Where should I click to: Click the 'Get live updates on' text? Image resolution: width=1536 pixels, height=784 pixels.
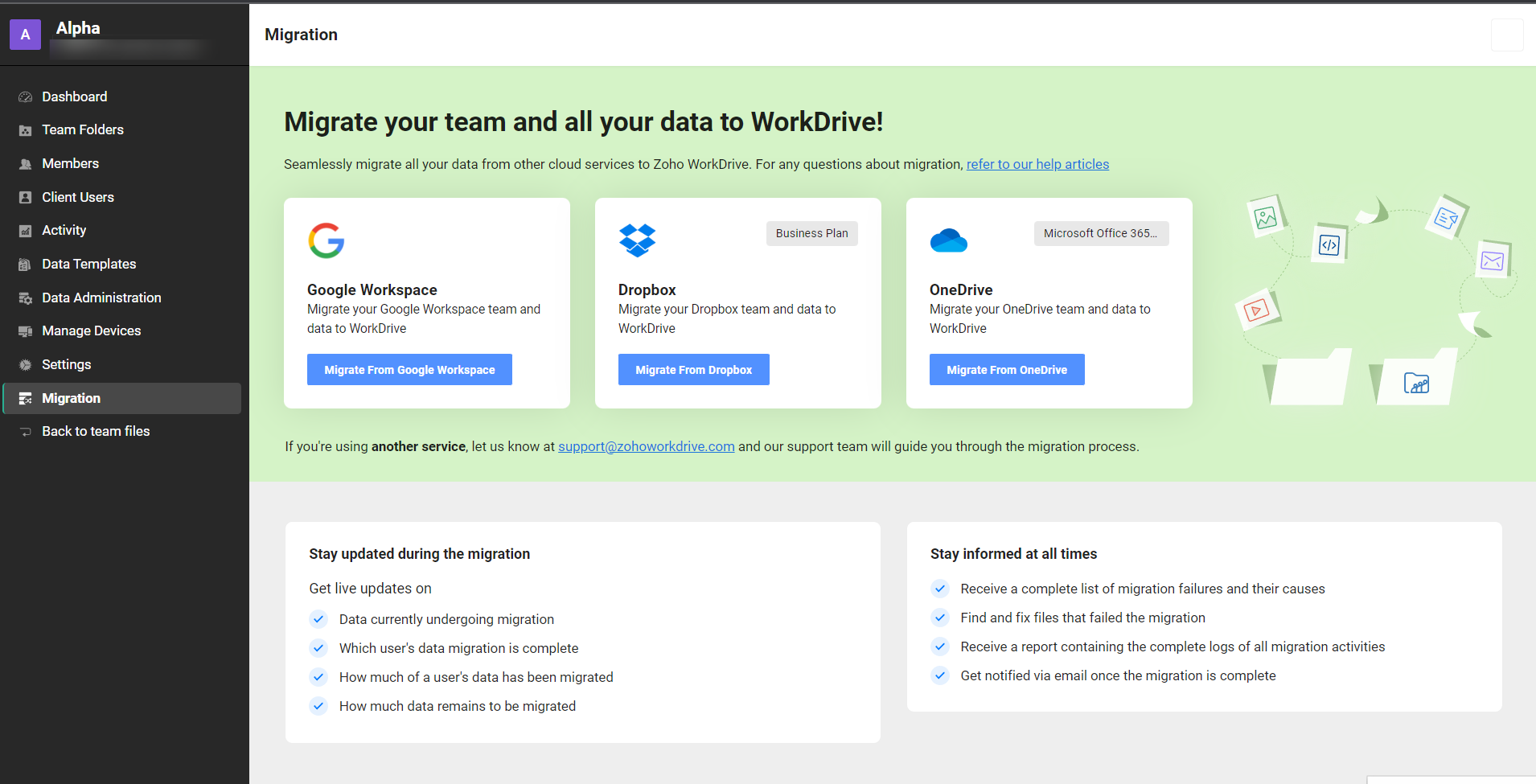(371, 589)
